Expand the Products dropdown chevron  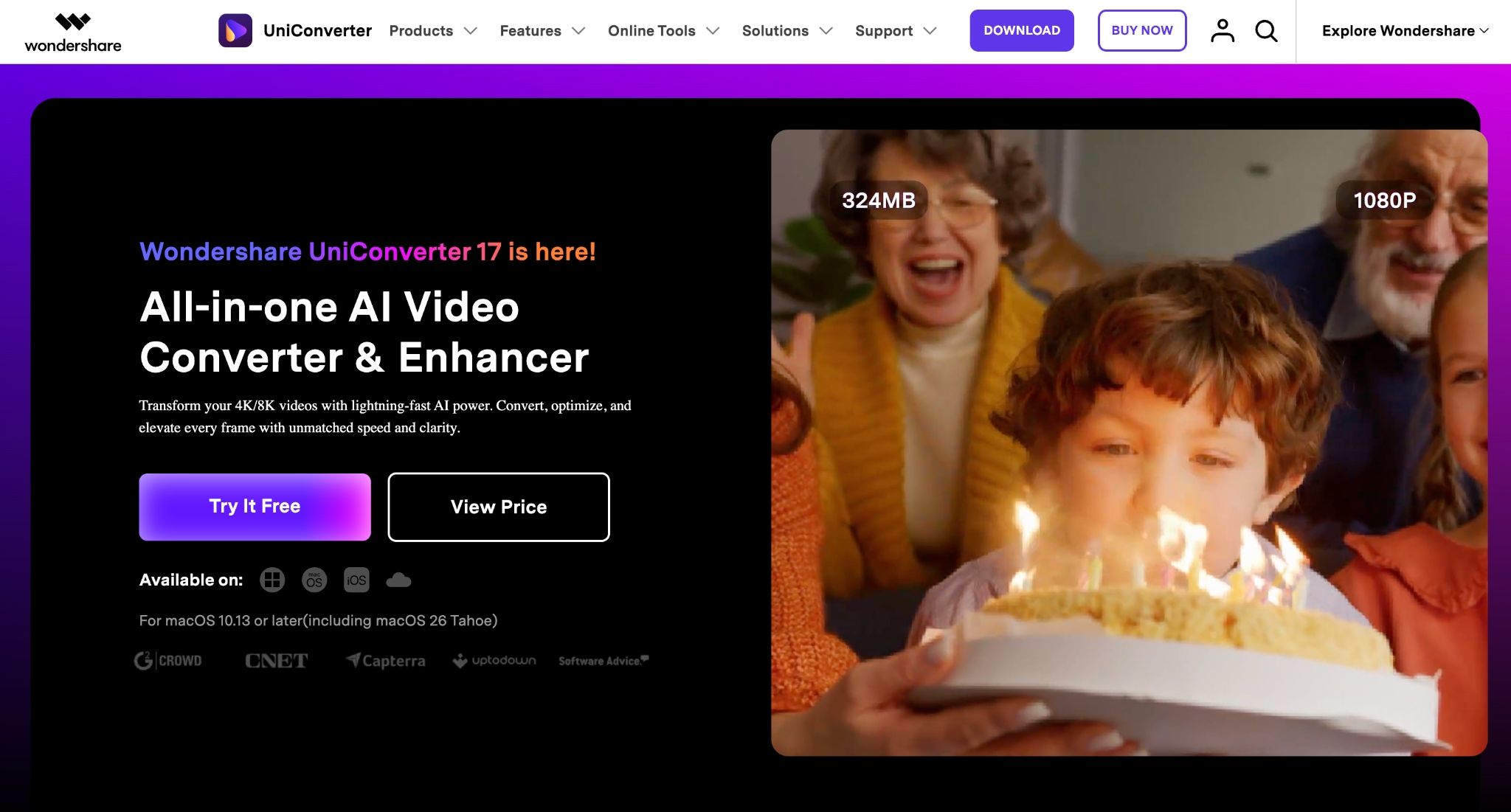[x=471, y=31]
